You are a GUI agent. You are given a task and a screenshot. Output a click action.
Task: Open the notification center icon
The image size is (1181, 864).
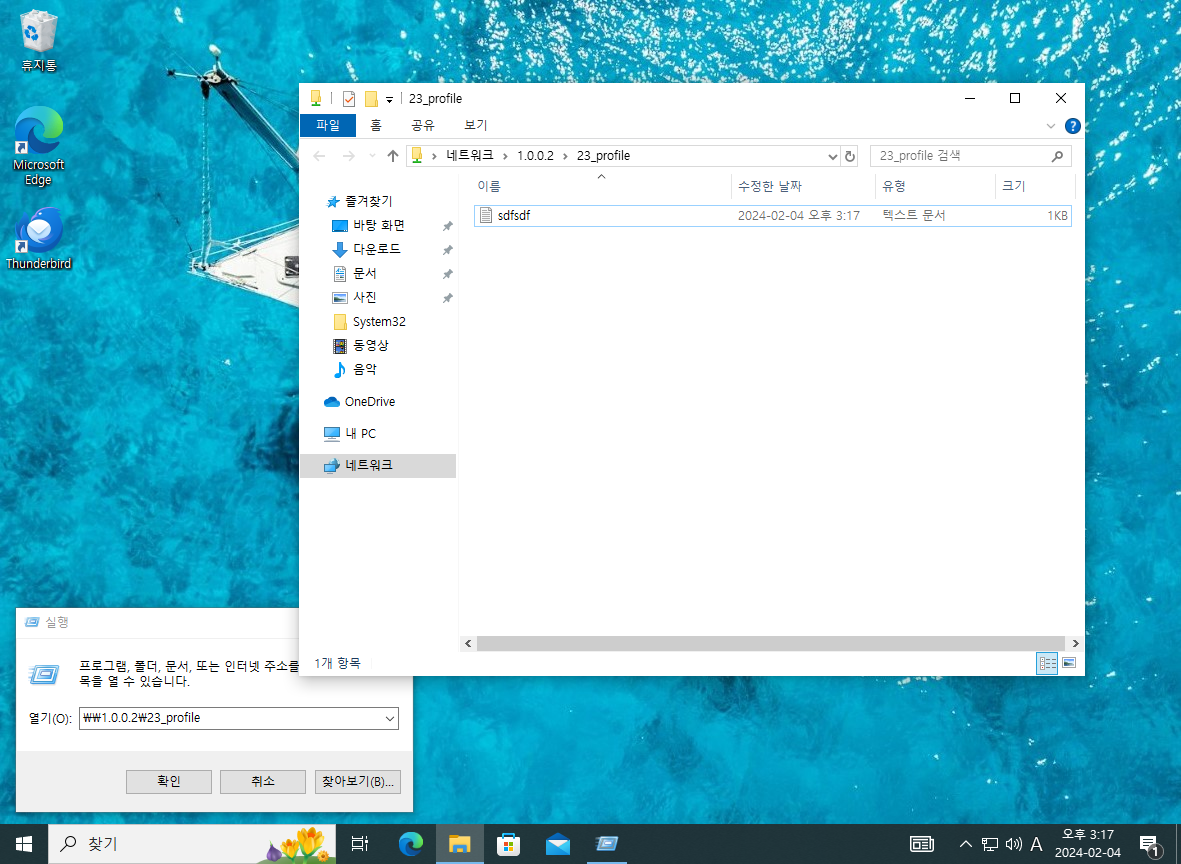1149,845
